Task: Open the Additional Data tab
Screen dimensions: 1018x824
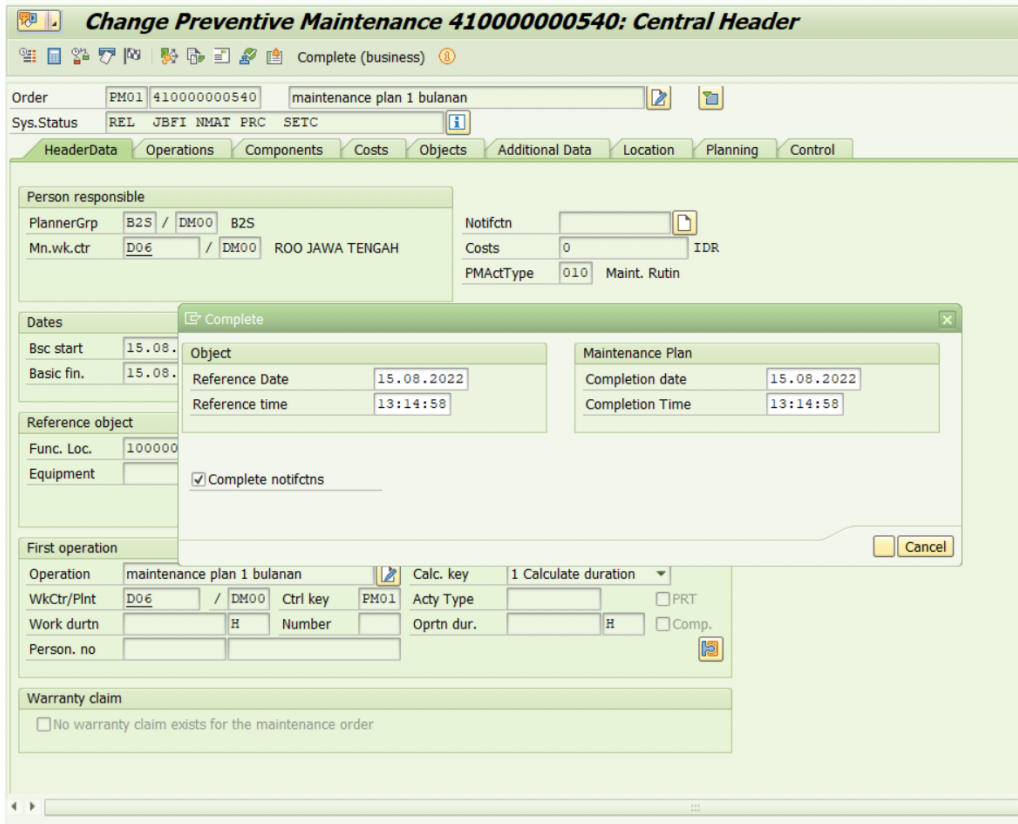Action: (544, 150)
